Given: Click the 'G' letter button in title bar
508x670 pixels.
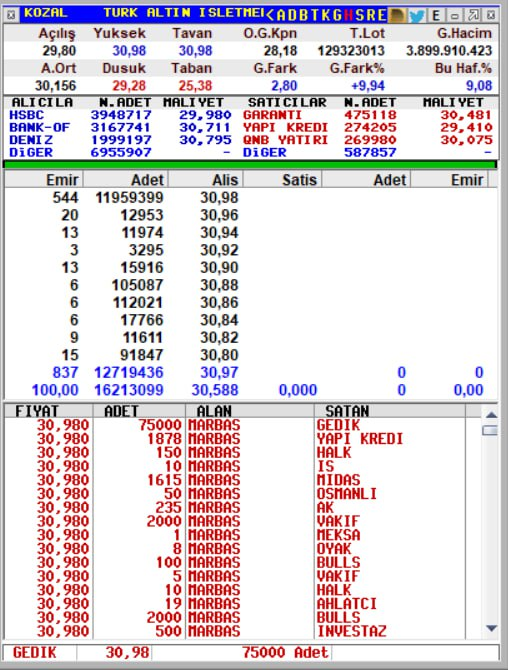Looking at the screenshot, I should (x=338, y=16).
